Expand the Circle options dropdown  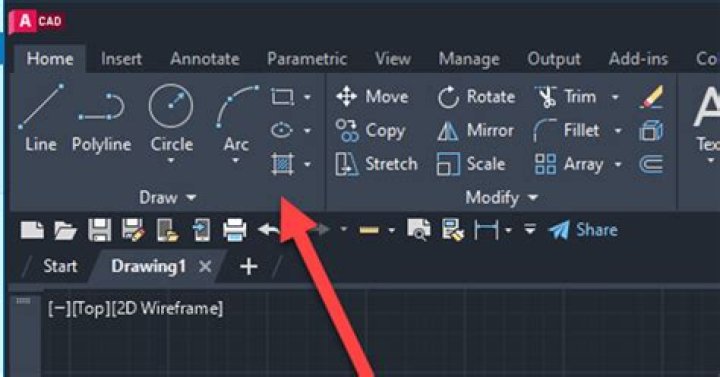(x=171, y=160)
